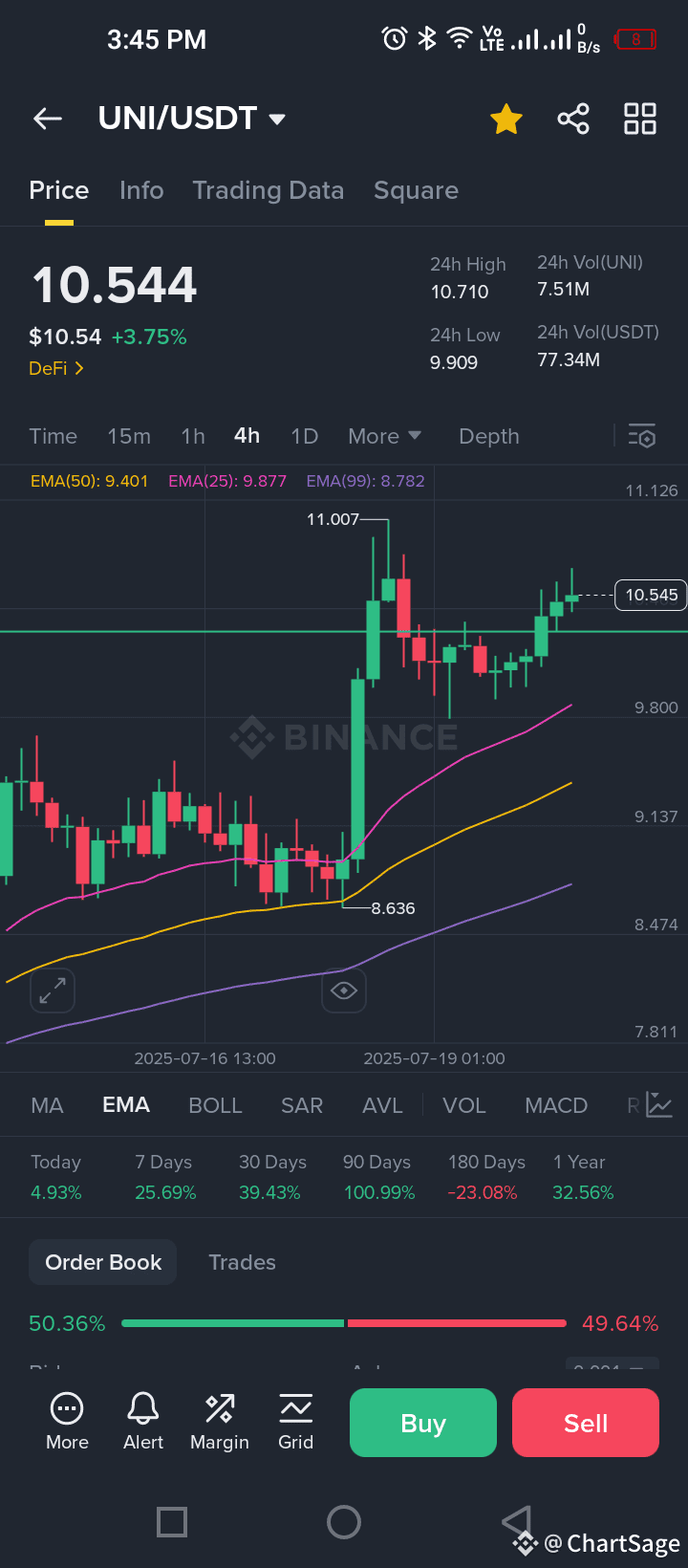The height and width of the screenshot is (1568, 688).
Task: Tap the 24h Vol(USDT) 77.34M value
Action: point(569,359)
